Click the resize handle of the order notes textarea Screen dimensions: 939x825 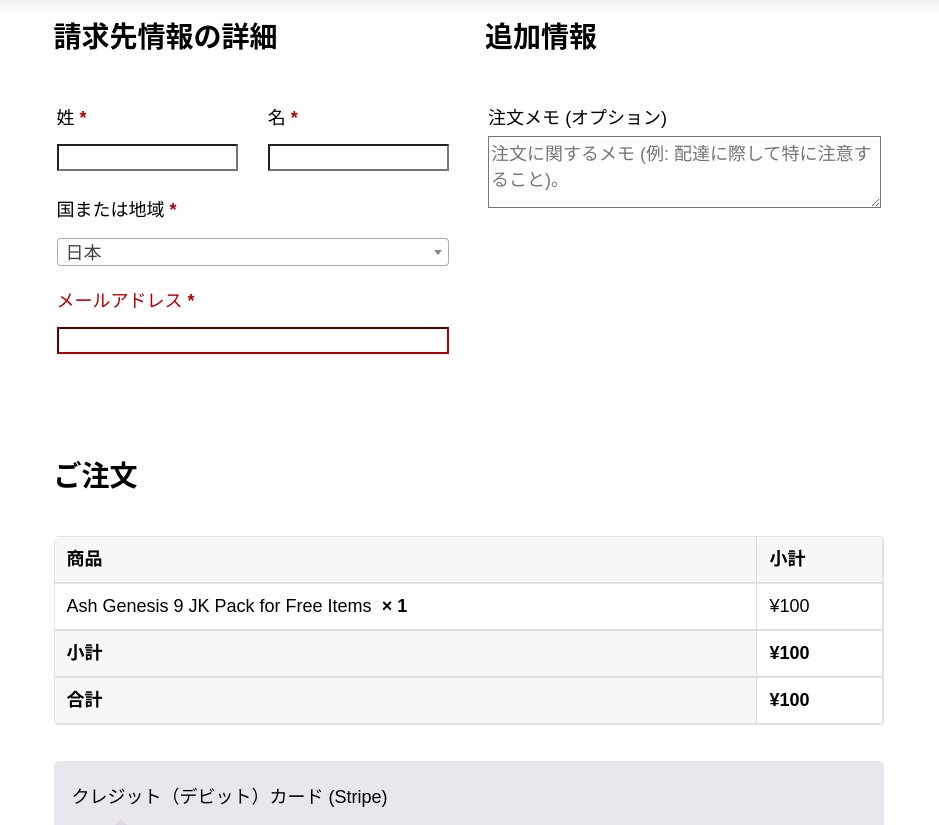876,202
